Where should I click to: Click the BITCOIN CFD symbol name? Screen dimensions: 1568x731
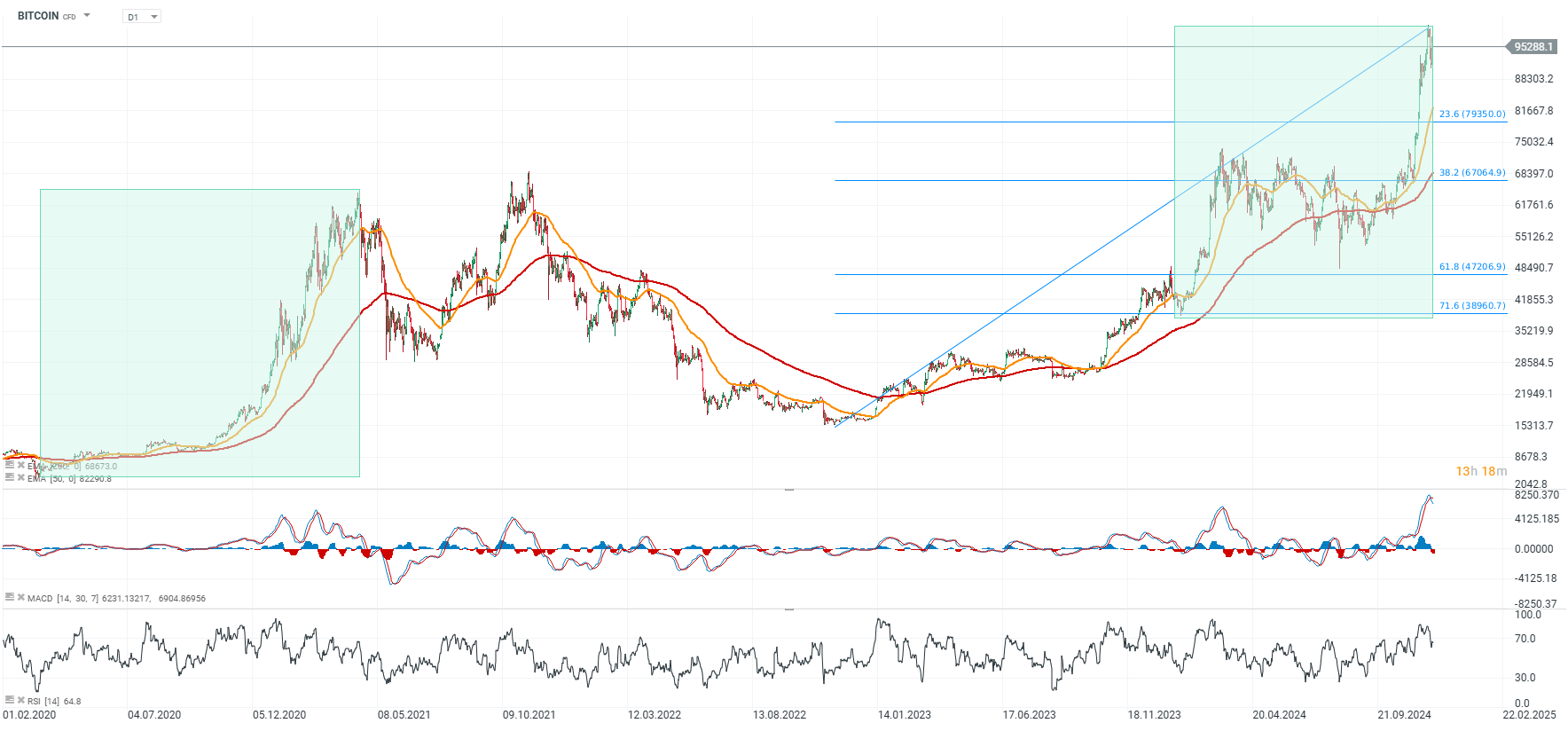47,16
